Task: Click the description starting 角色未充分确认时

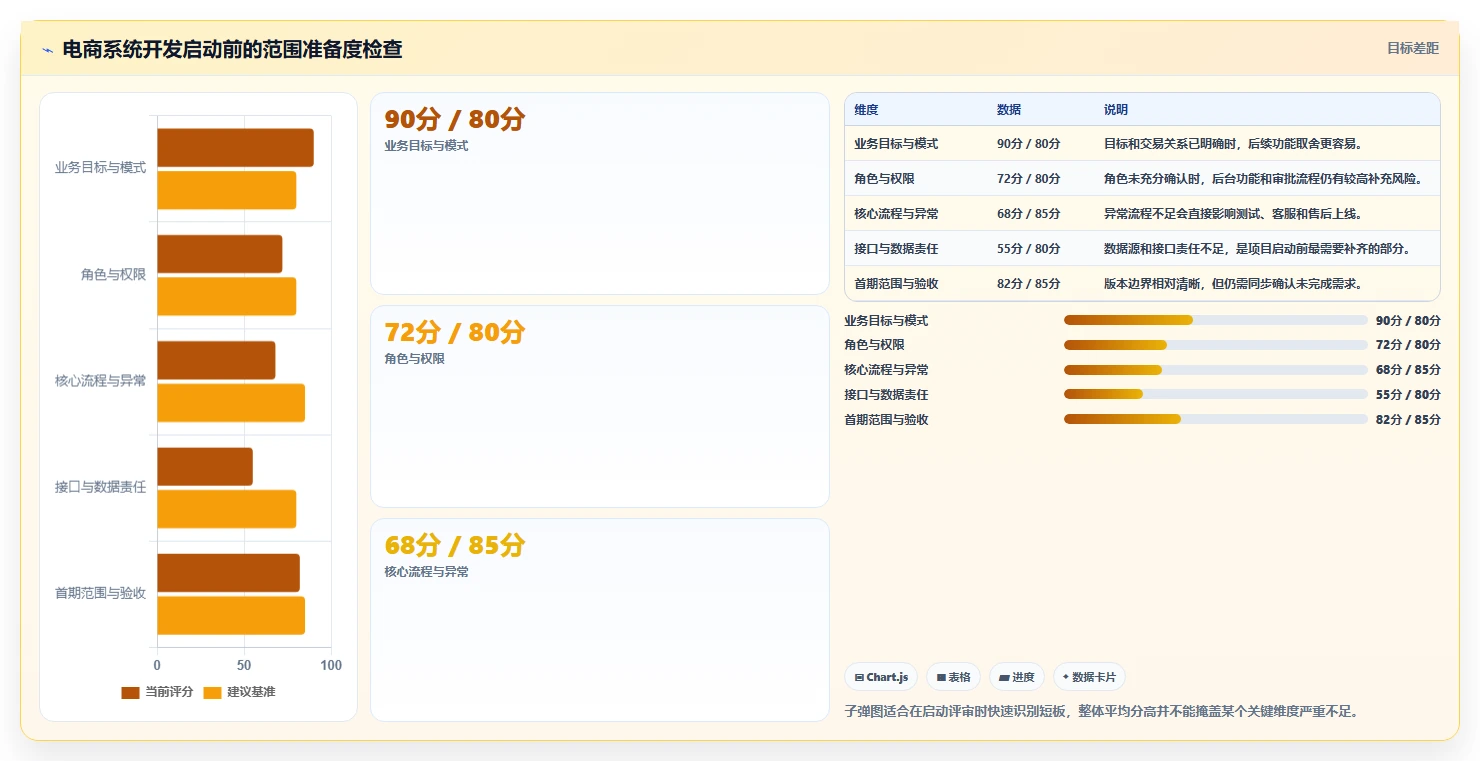Action: [x=1263, y=179]
